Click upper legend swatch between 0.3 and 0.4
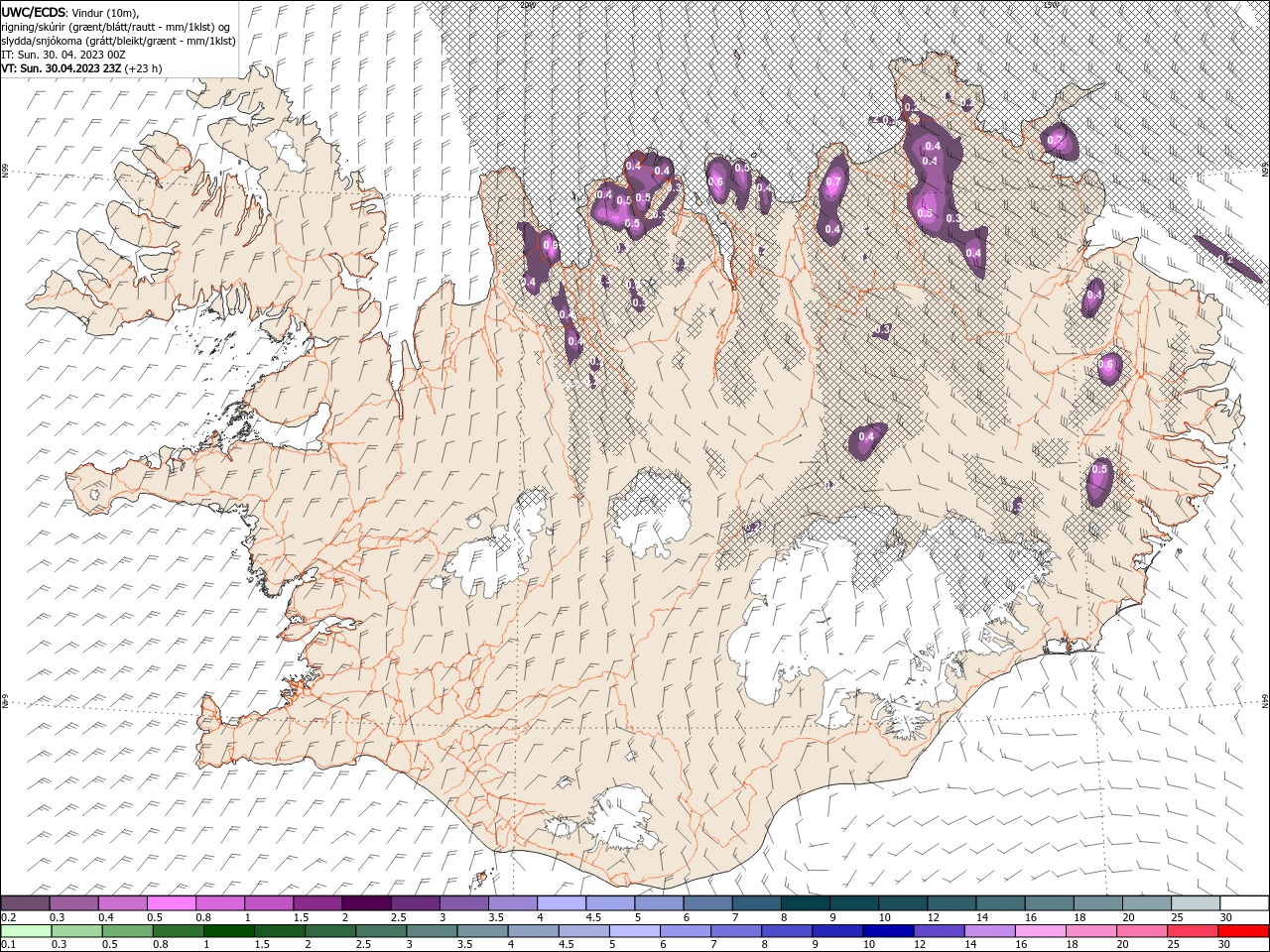Screen dimensions: 1270x952 [74, 903]
